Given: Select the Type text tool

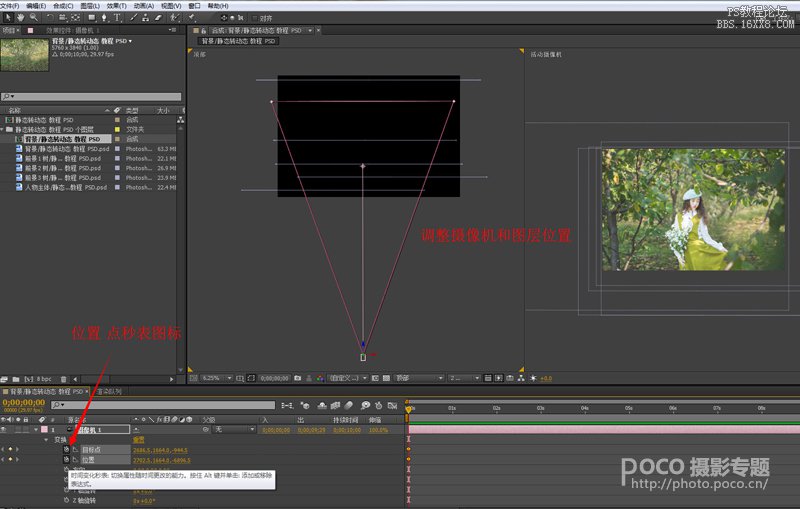Looking at the screenshot, I should (x=117, y=17).
